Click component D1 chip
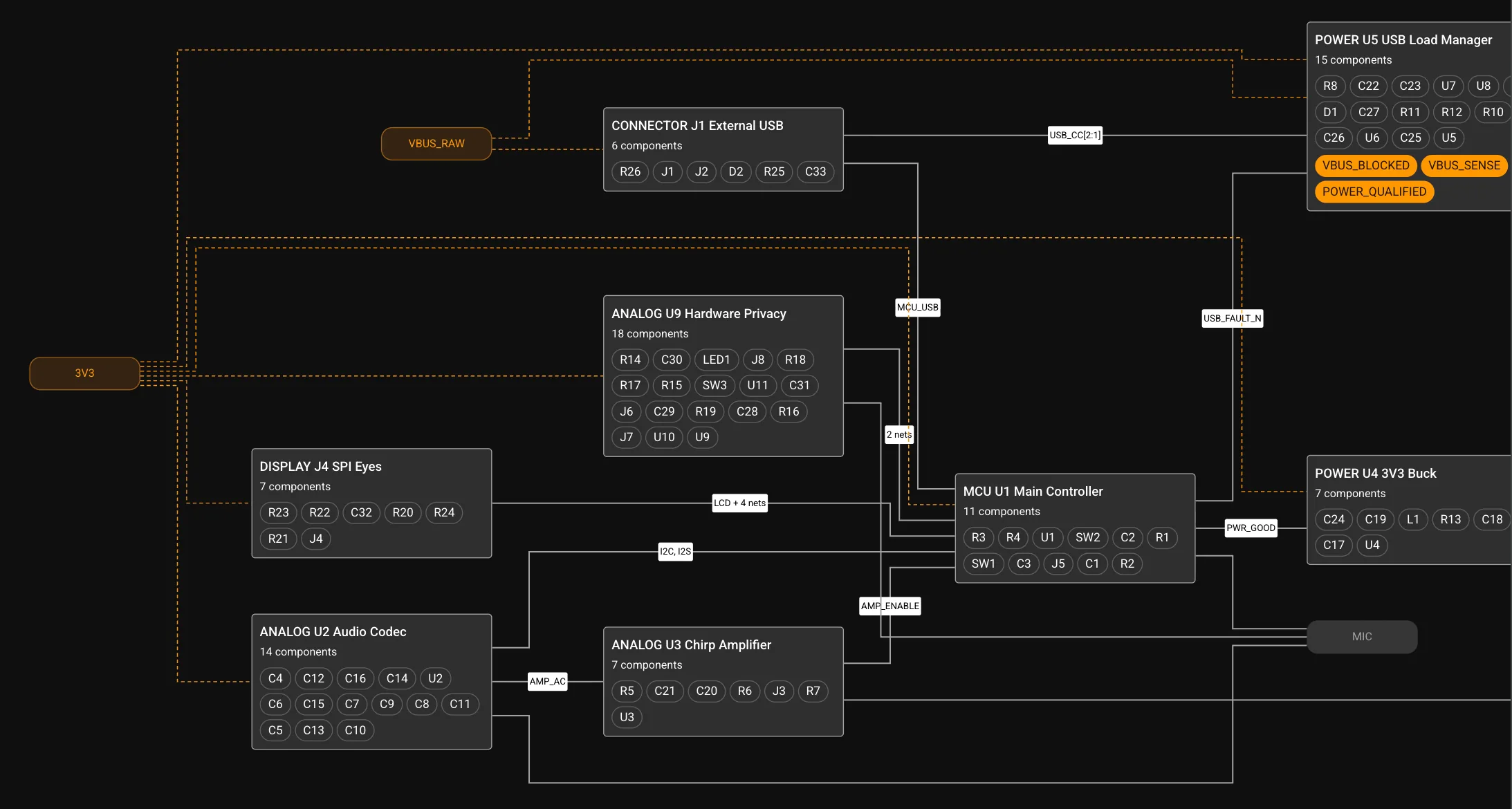The image size is (1512, 809). [x=1330, y=113]
